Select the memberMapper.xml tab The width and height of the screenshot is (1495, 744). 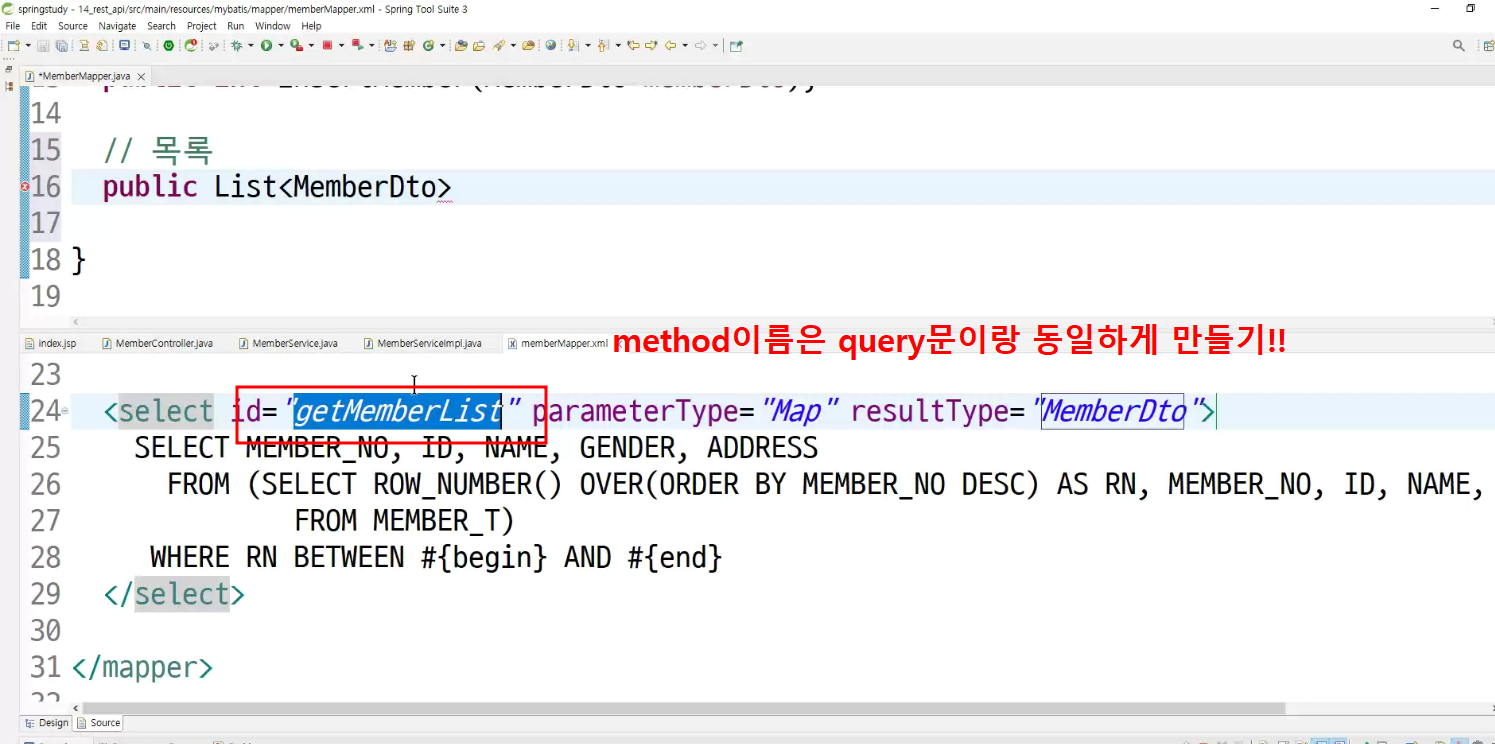coord(558,343)
